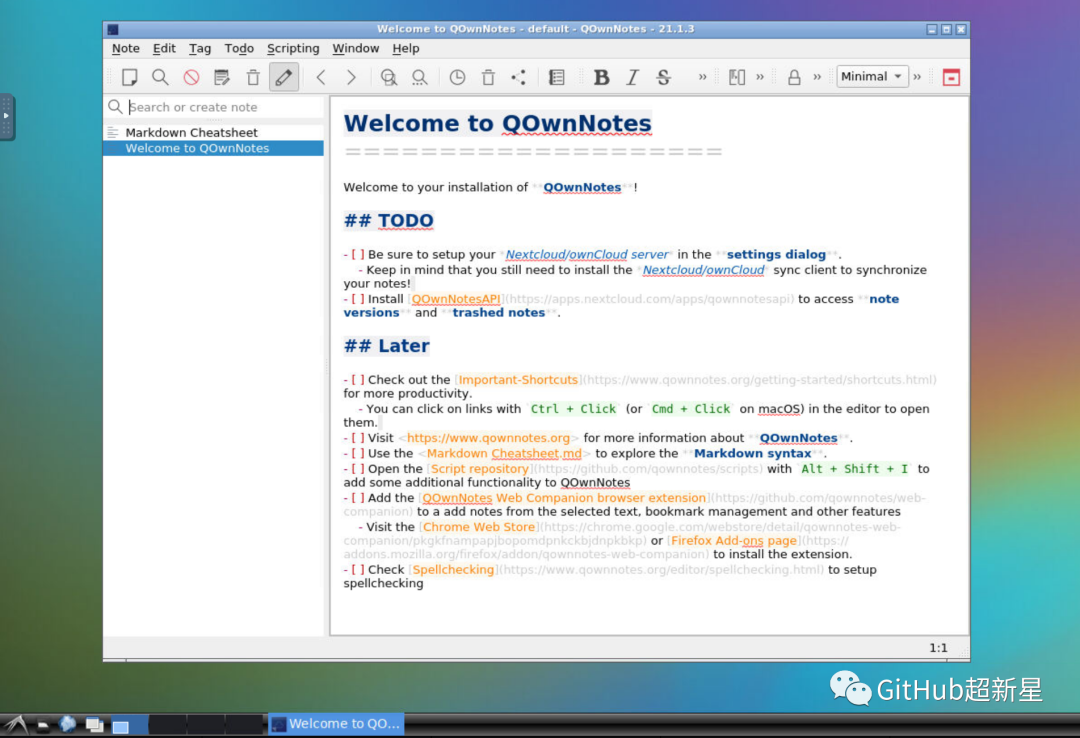Open https://www.qownnotes.org link in note
The width and height of the screenshot is (1080, 738).
point(488,438)
